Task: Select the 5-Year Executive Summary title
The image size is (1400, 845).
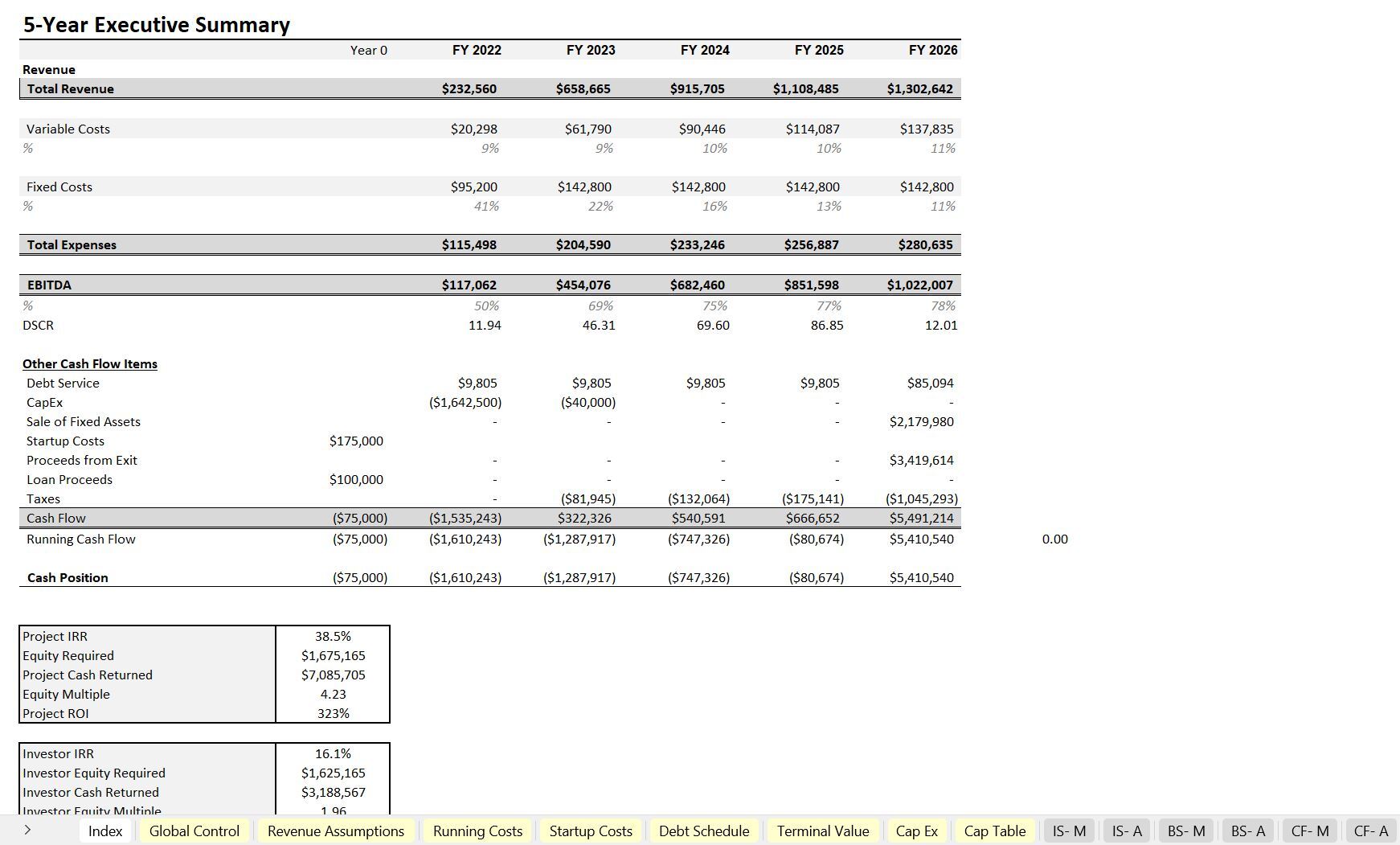Action: click(x=157, y=25)
